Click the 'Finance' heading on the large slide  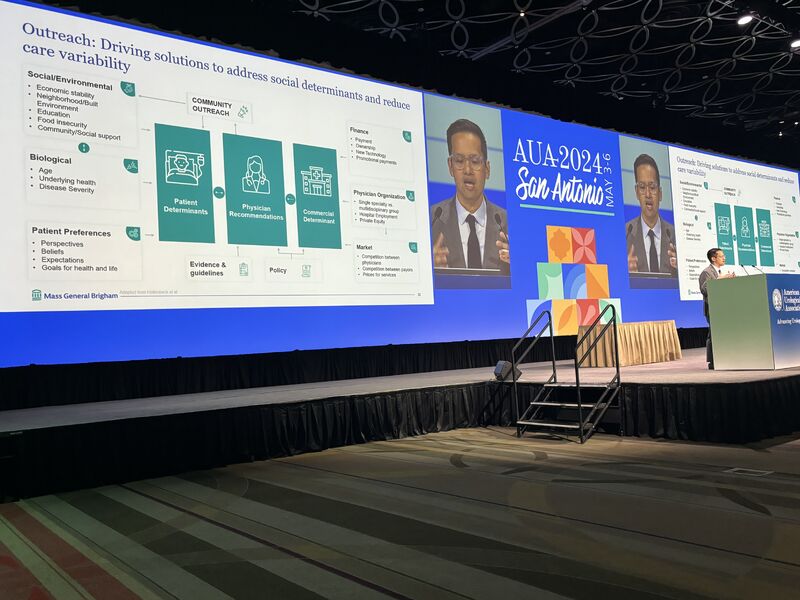click(359, 131)
